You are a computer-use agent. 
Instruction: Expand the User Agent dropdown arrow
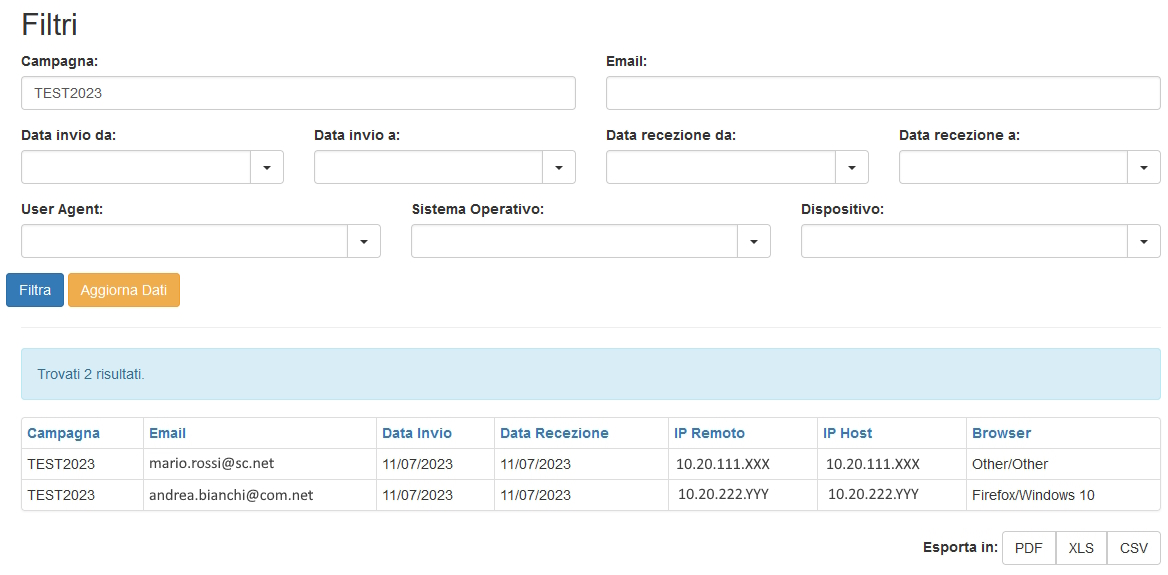pyautogui.click(x=364, y=241)
